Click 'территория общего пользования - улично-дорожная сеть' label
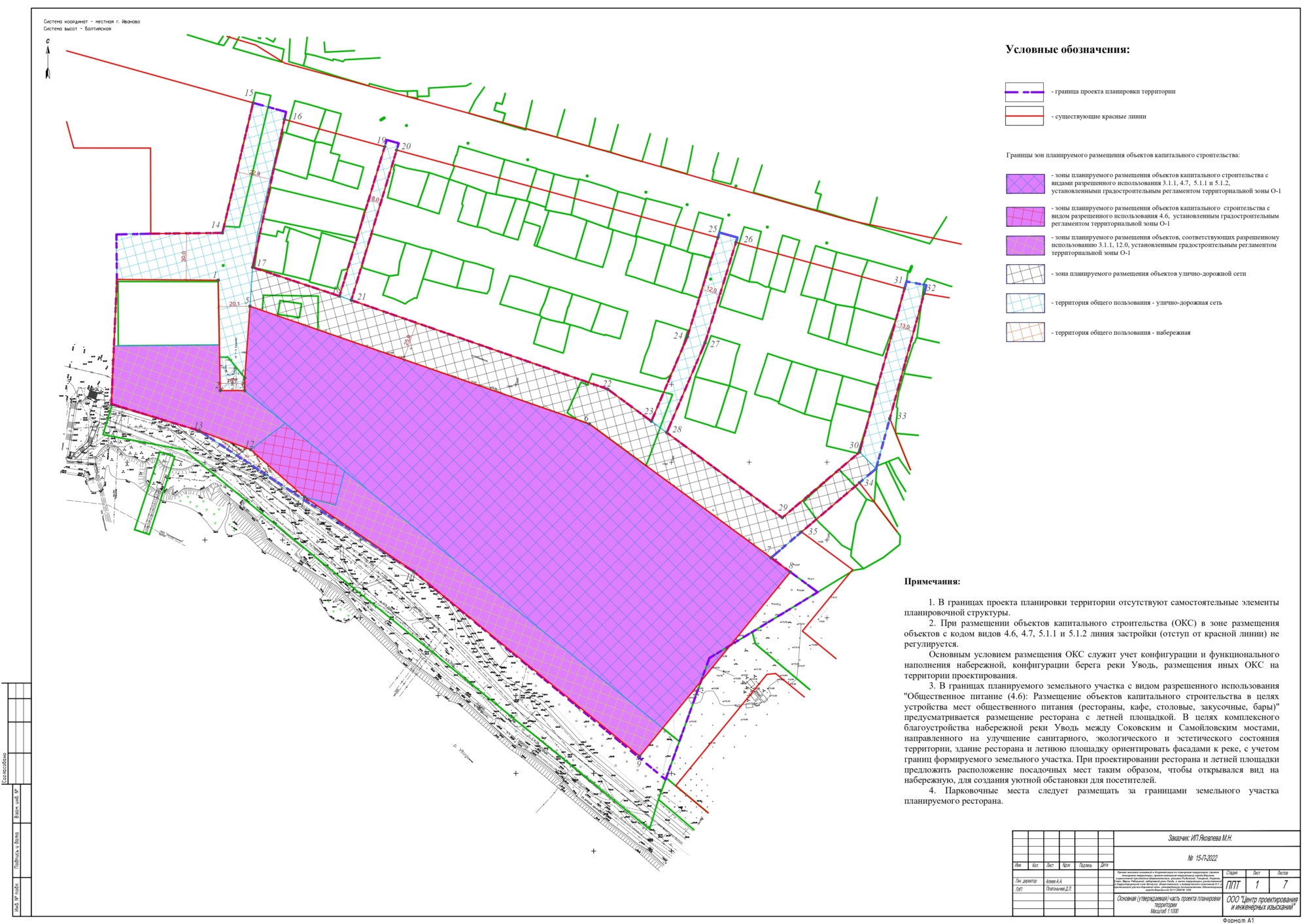 tap(1137, 303)
